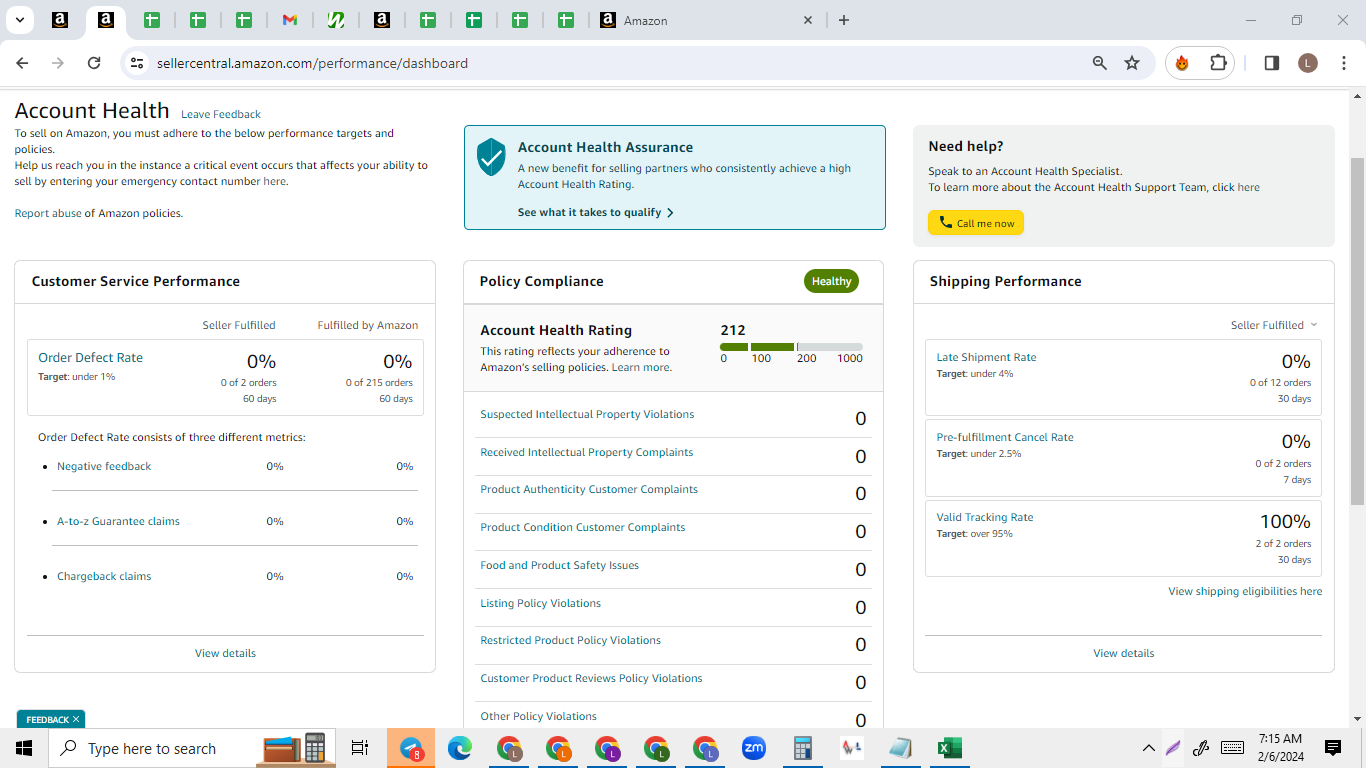The height and width of the screenshot is (768, 1366).
Task: Open Listing Policy Violations
Action: [541, 603]
